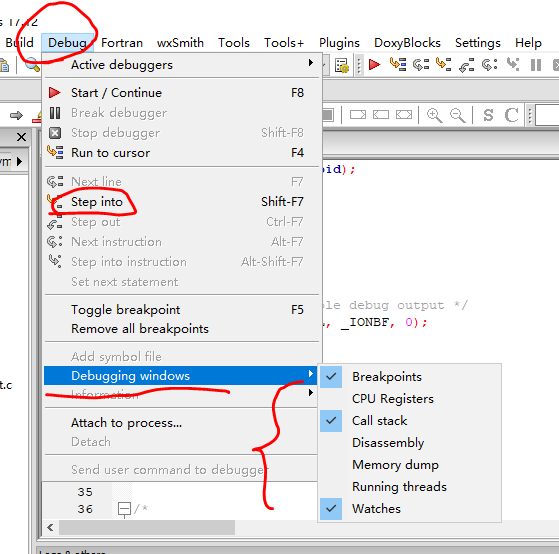Click the C toolbar icon
The width and height of the screenshot is (559, 554).
pos(512,115)
